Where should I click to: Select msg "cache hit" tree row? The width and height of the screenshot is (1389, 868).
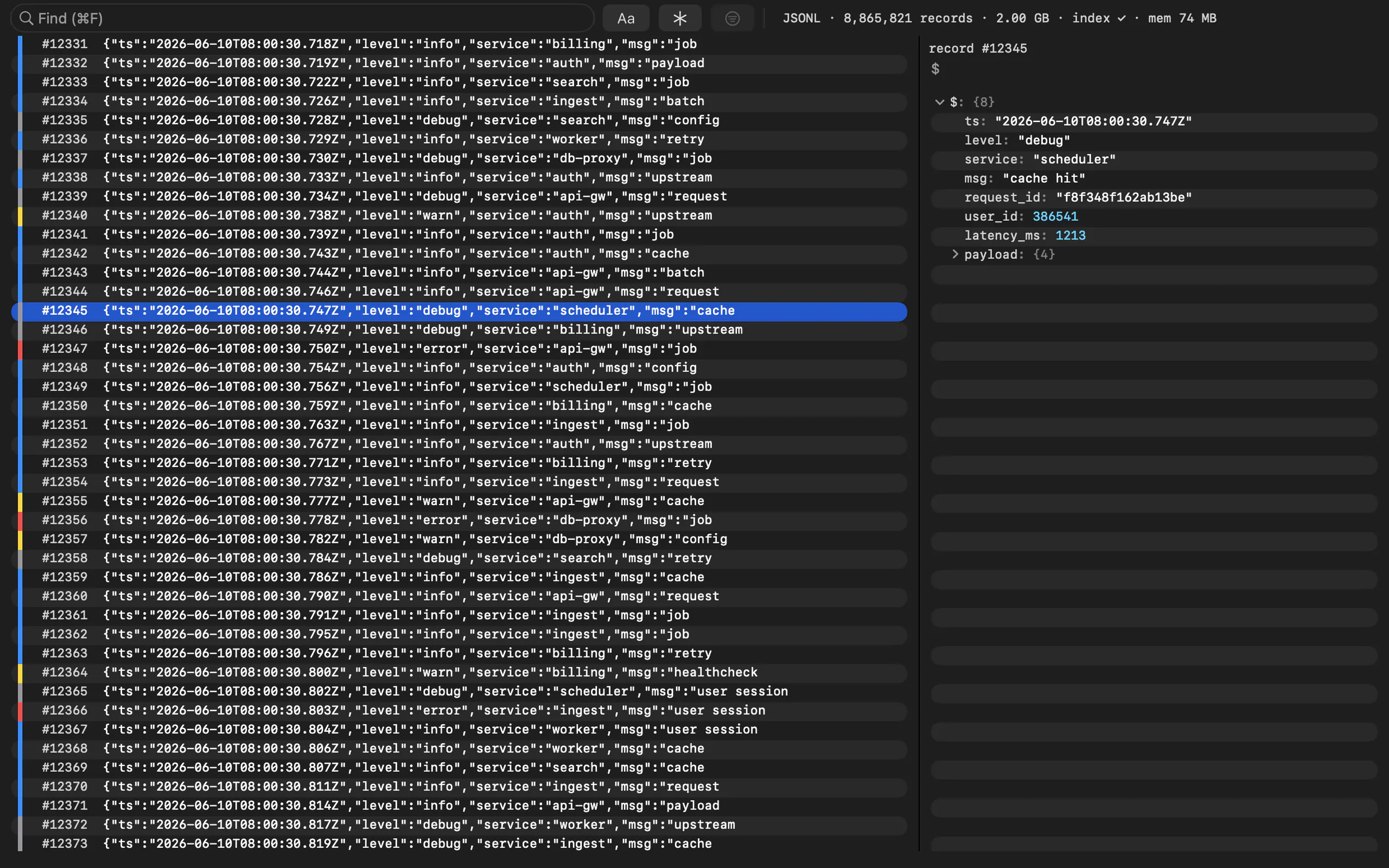pos(1154,178)
